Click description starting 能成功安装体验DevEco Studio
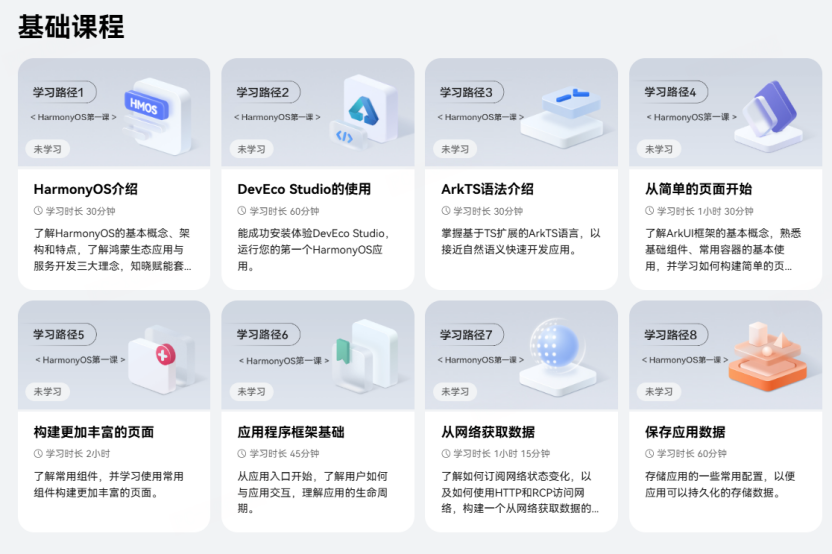 click(x=313, y=249)
